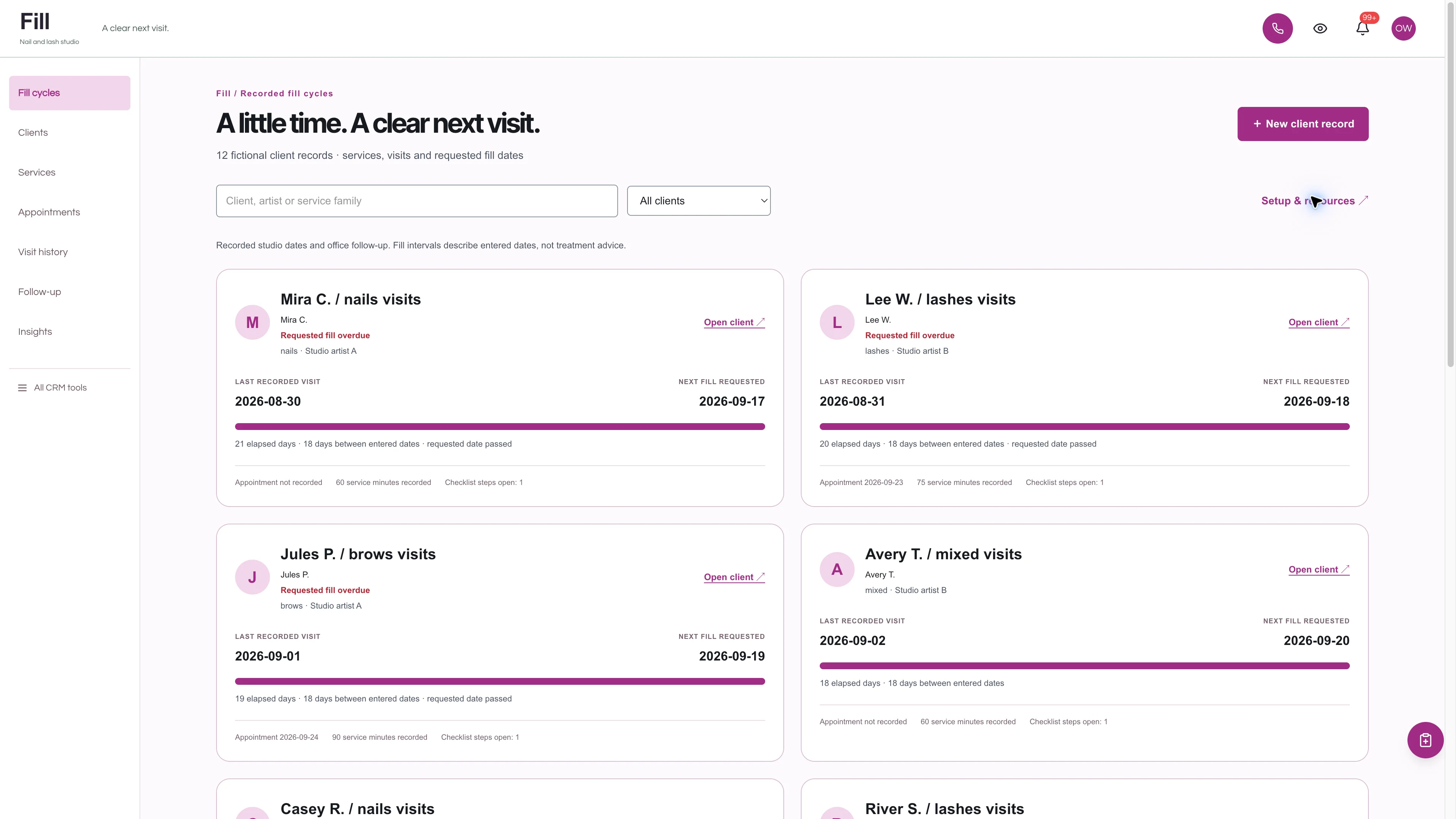The image size is (1456, 819).
Task: Click the Fill / Recorded fill cycles breadcrumb
Action: pyautogui.click(x=274, y=94)
